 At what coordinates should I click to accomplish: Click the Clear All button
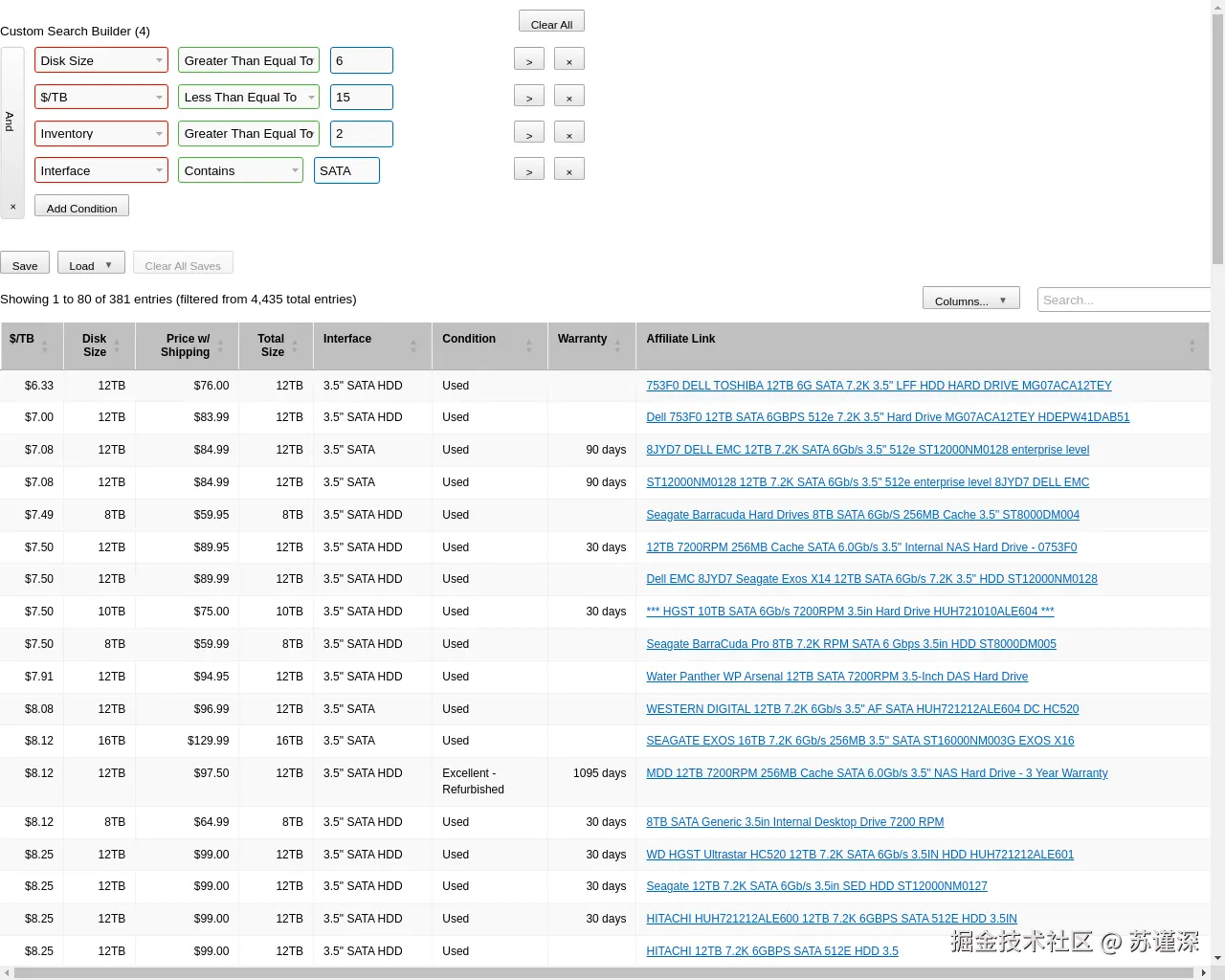[x=551, y=20]
